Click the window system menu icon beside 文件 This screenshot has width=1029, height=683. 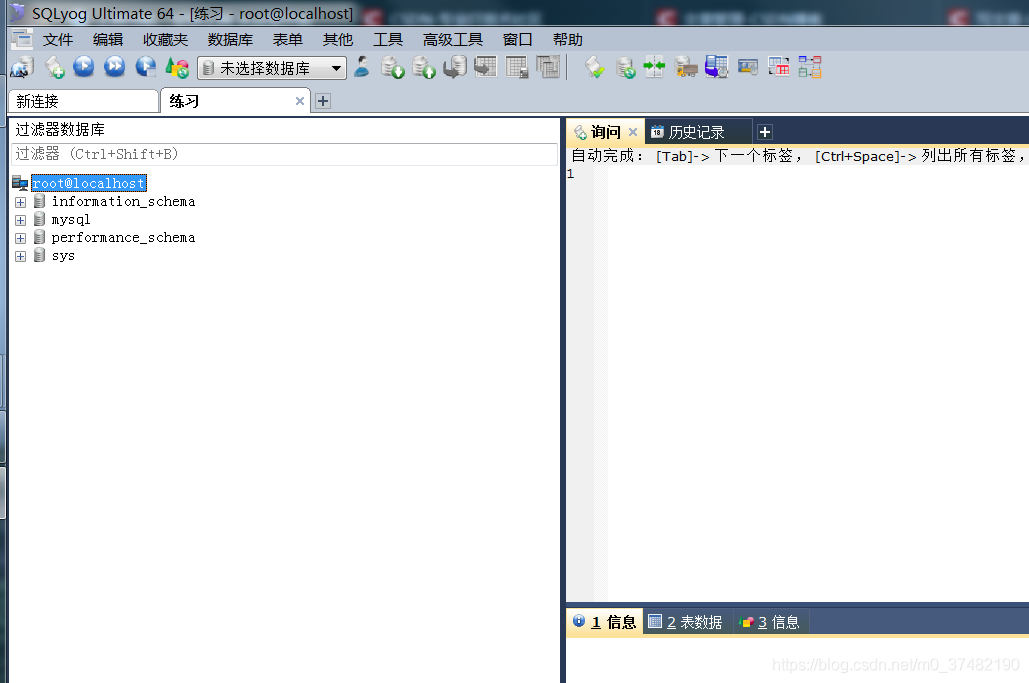(22, 39)
